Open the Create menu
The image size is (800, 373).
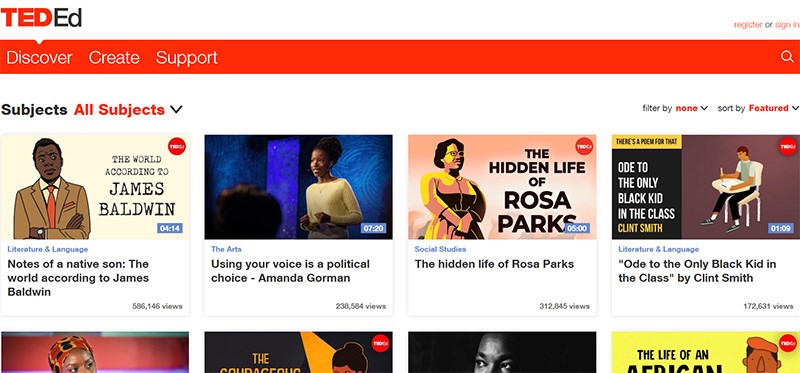pyautogui.click(x=114, y=57)
